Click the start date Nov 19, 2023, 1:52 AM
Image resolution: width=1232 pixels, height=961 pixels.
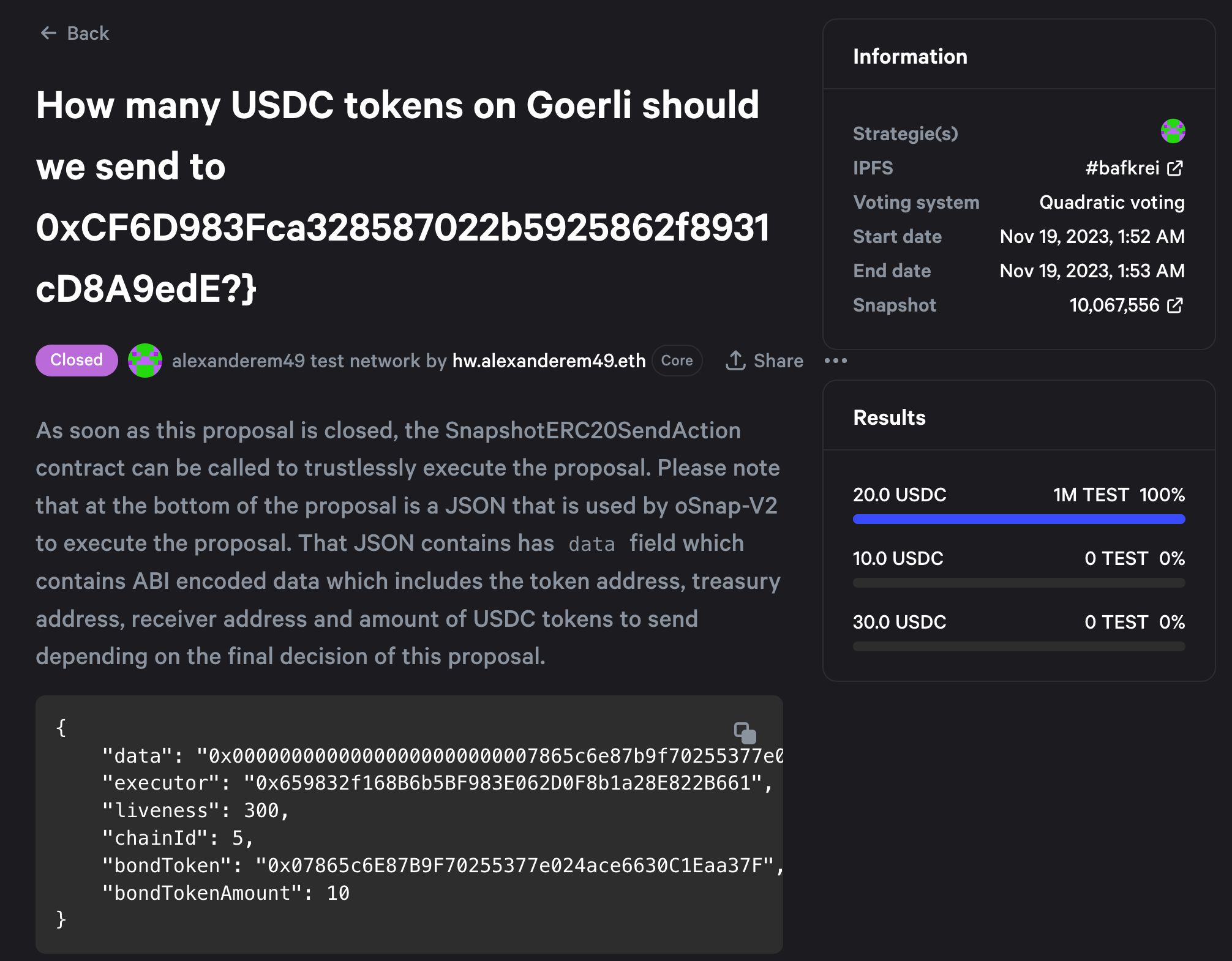[x=1092, y=236]
